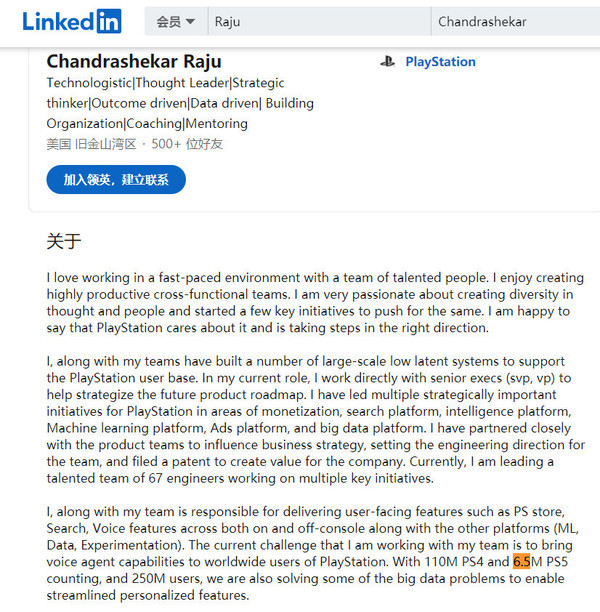The height and width of the screenshot is (612, 600).
Task: Click the 关于 section heading
Action: click(x=63, y=241)
